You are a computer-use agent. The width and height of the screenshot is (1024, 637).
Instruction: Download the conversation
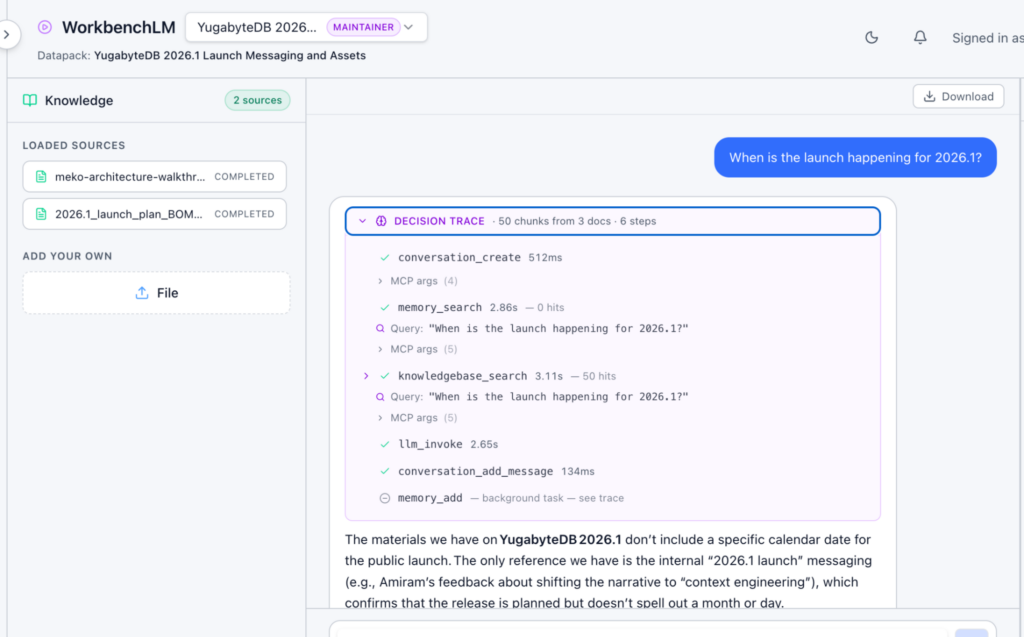(x=958, y=97)
